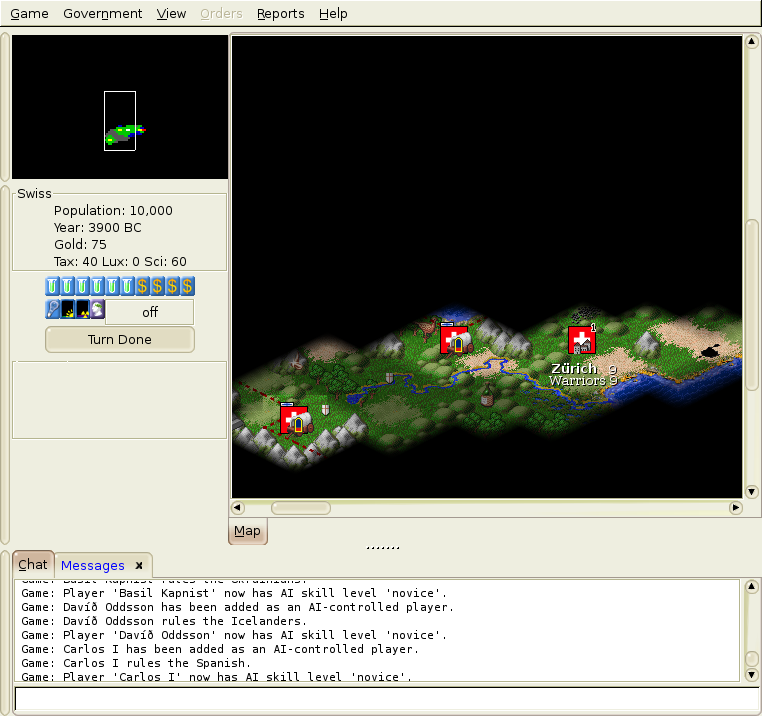Click the overview minimap
This screenshot has width=762, height=716.
[120, 107]
